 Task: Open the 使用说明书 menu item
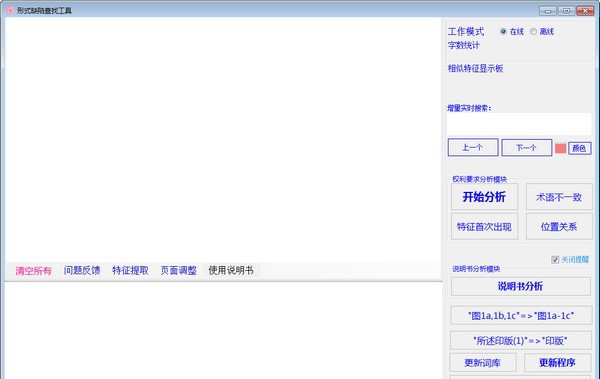[x=231, y=270]
